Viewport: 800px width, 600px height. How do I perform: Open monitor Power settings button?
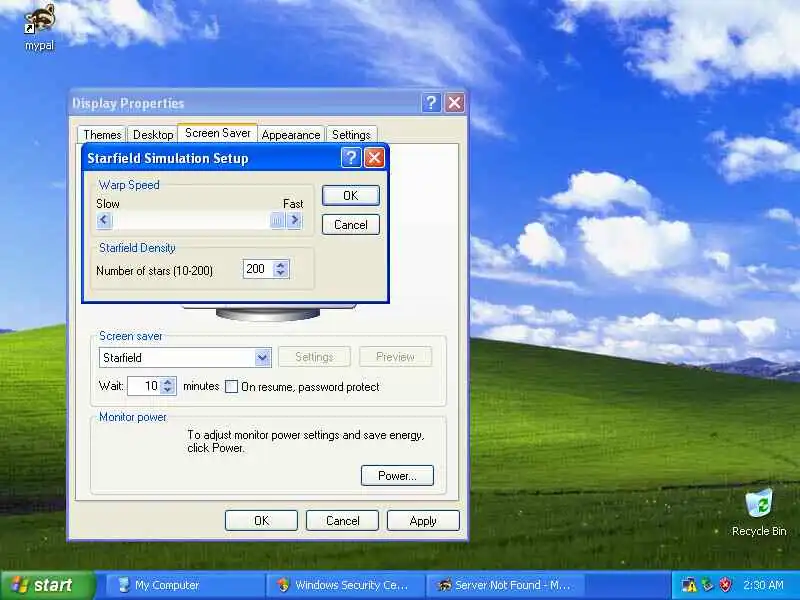397,476
